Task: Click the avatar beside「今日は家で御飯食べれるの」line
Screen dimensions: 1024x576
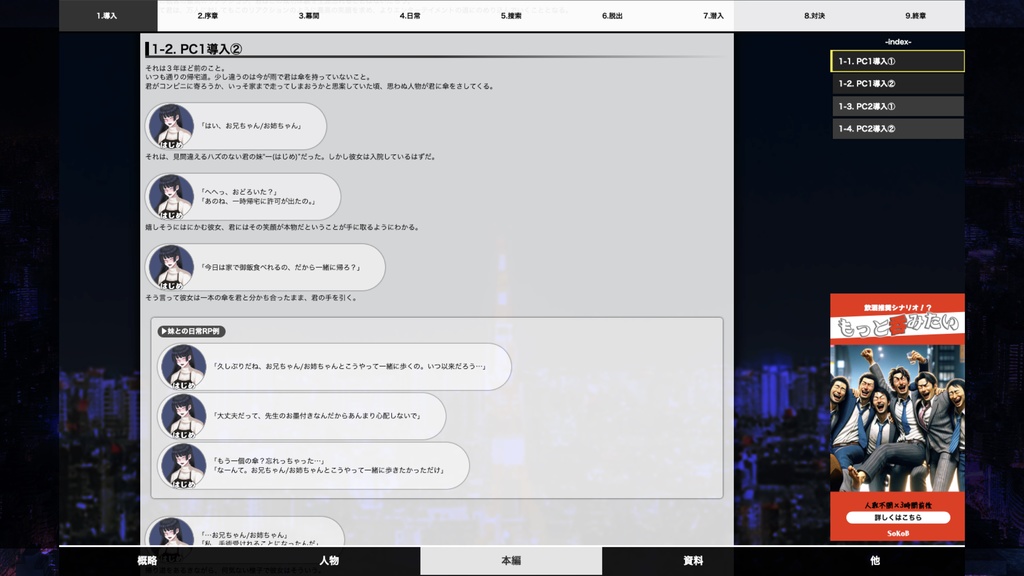Action: point(172,267)
